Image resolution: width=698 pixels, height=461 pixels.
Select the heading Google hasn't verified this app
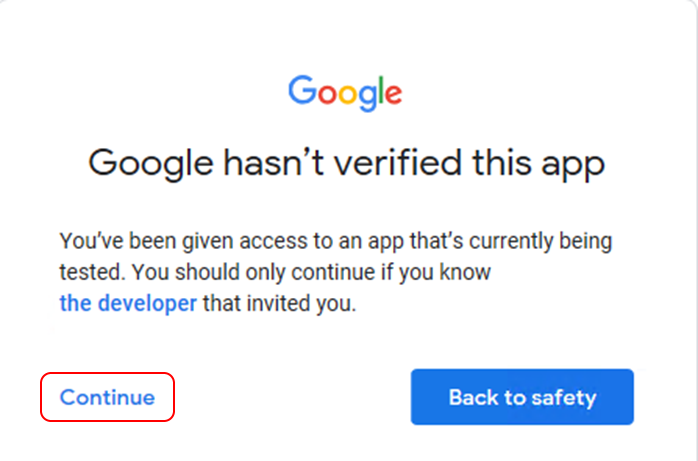tap(346, 163)
